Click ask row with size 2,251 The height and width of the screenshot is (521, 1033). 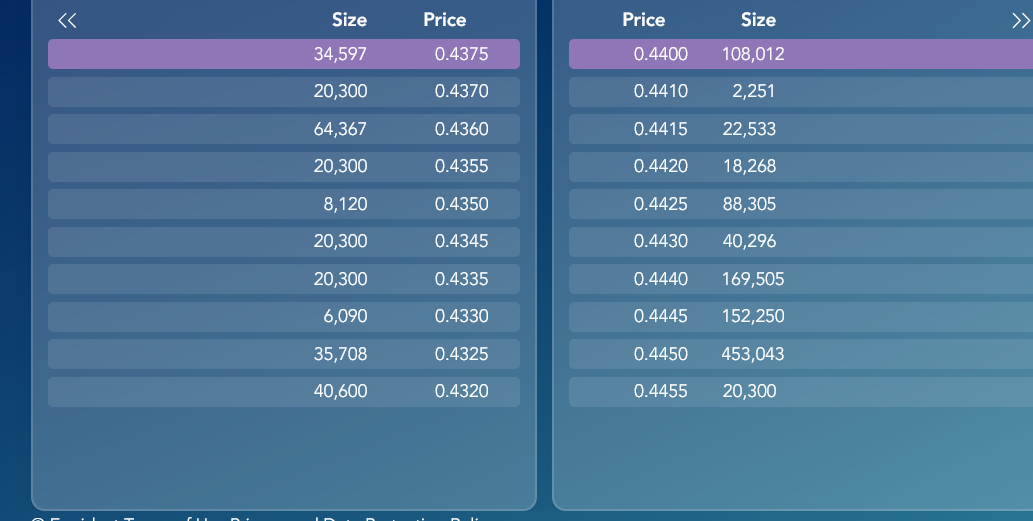(x=801, y=92)
